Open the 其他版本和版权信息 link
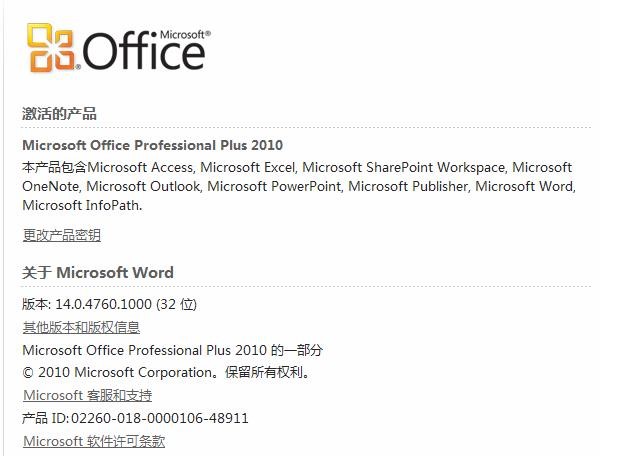 click(81, 327)
